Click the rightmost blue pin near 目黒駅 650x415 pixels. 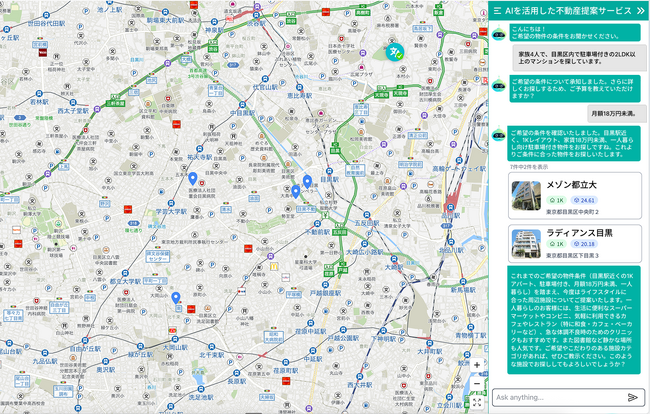coord(307,181)
